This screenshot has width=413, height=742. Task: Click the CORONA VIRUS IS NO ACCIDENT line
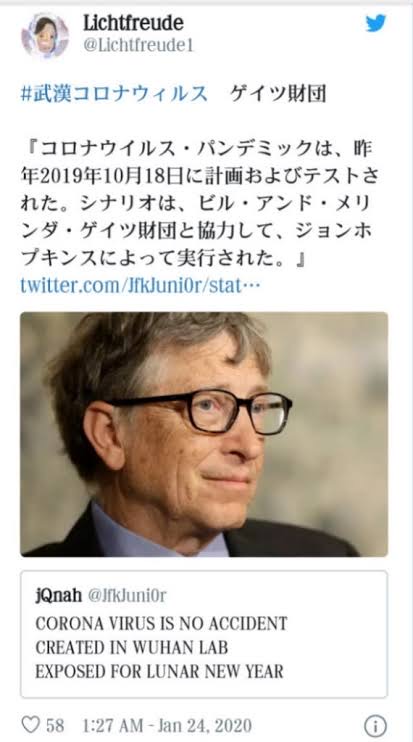[x=161, y=623]
